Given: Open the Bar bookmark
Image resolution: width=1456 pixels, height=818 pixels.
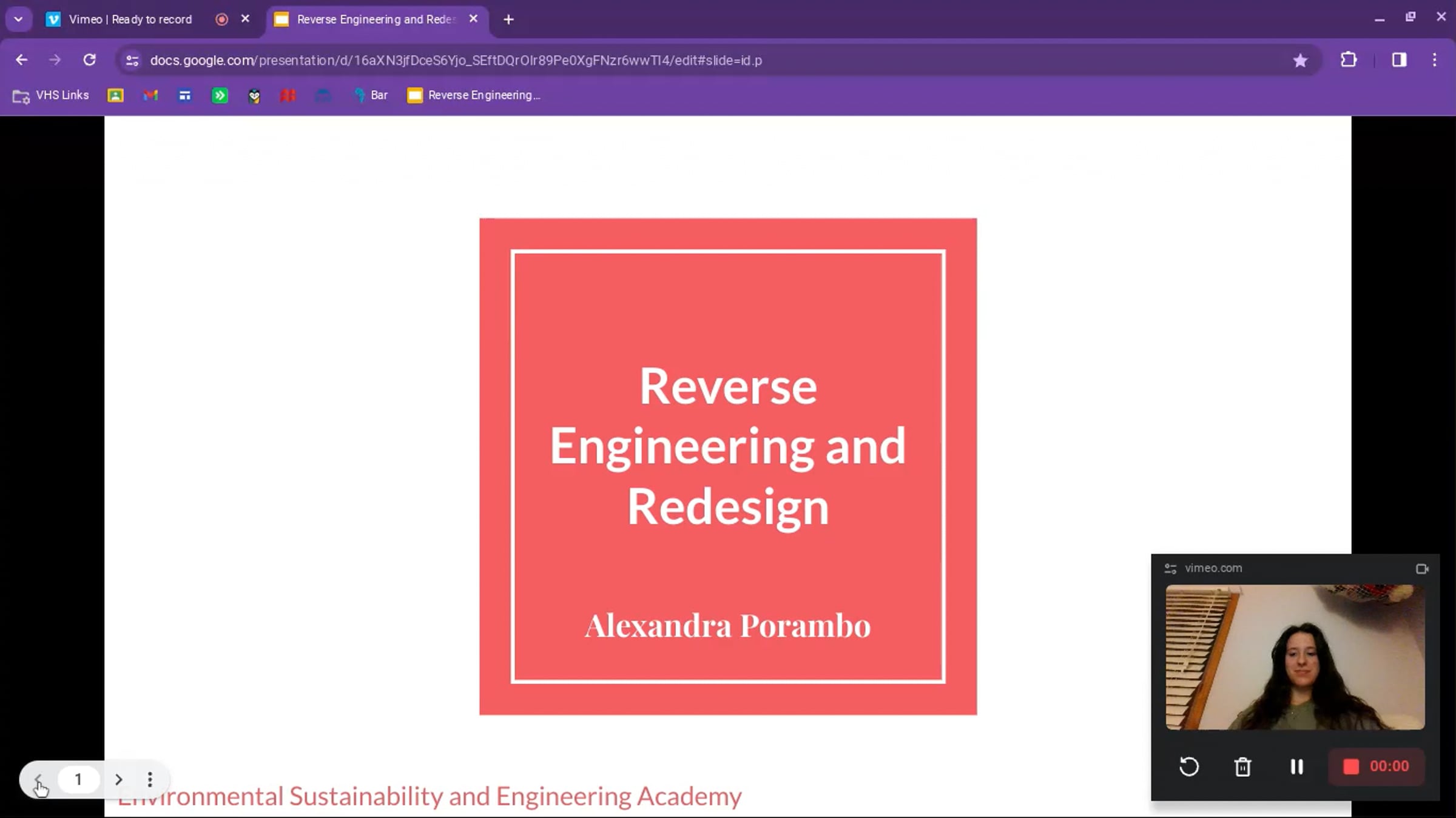Looking at the screenshot, I should [x=371, y=95].
